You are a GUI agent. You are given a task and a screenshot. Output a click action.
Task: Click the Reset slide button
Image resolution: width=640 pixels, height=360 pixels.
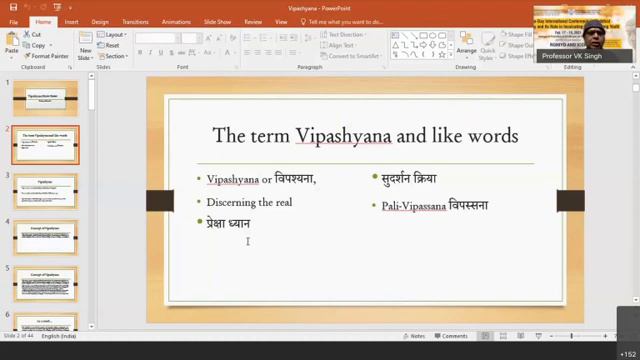pos(109,45)
